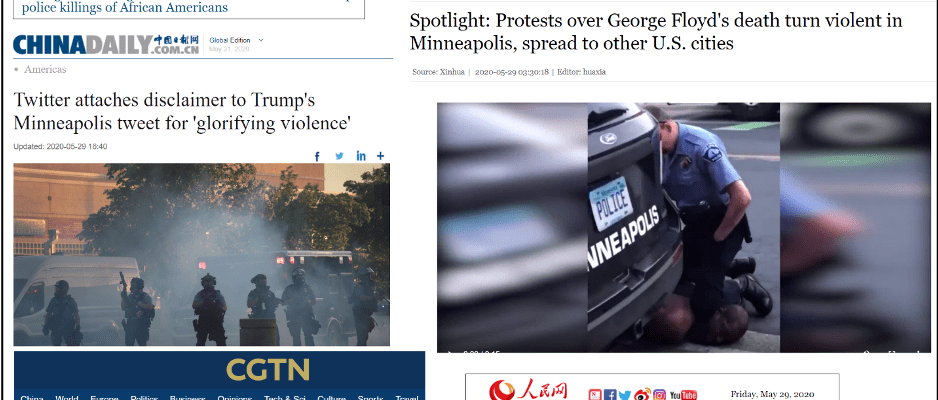Click the China Daily logo
Image resolution: width=938 pixels, height=400 pixels.
106,45
